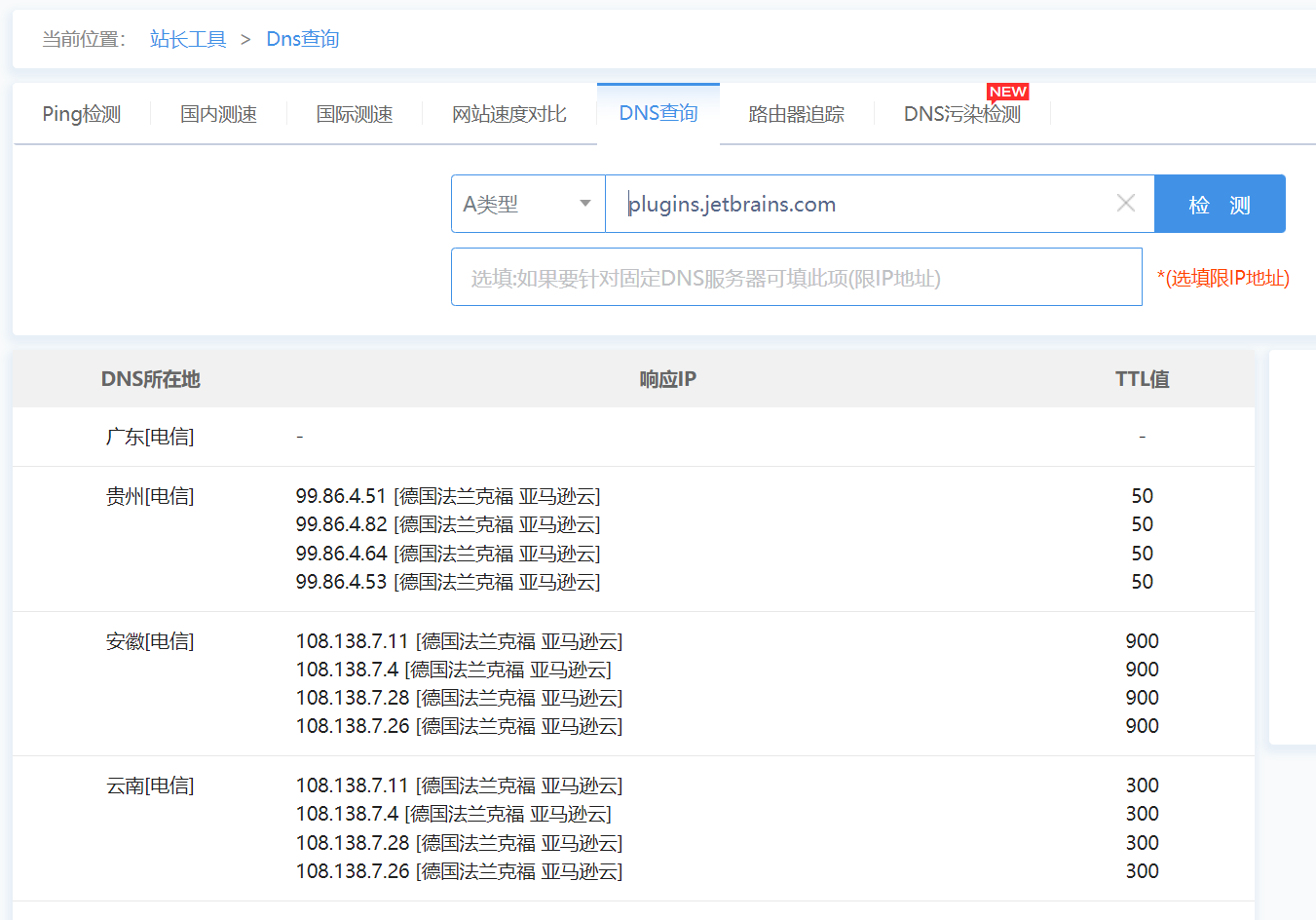Screen dimensions: 1316x920
Task: Clear the domain input with X icon
Action: tap(1125, 204)
